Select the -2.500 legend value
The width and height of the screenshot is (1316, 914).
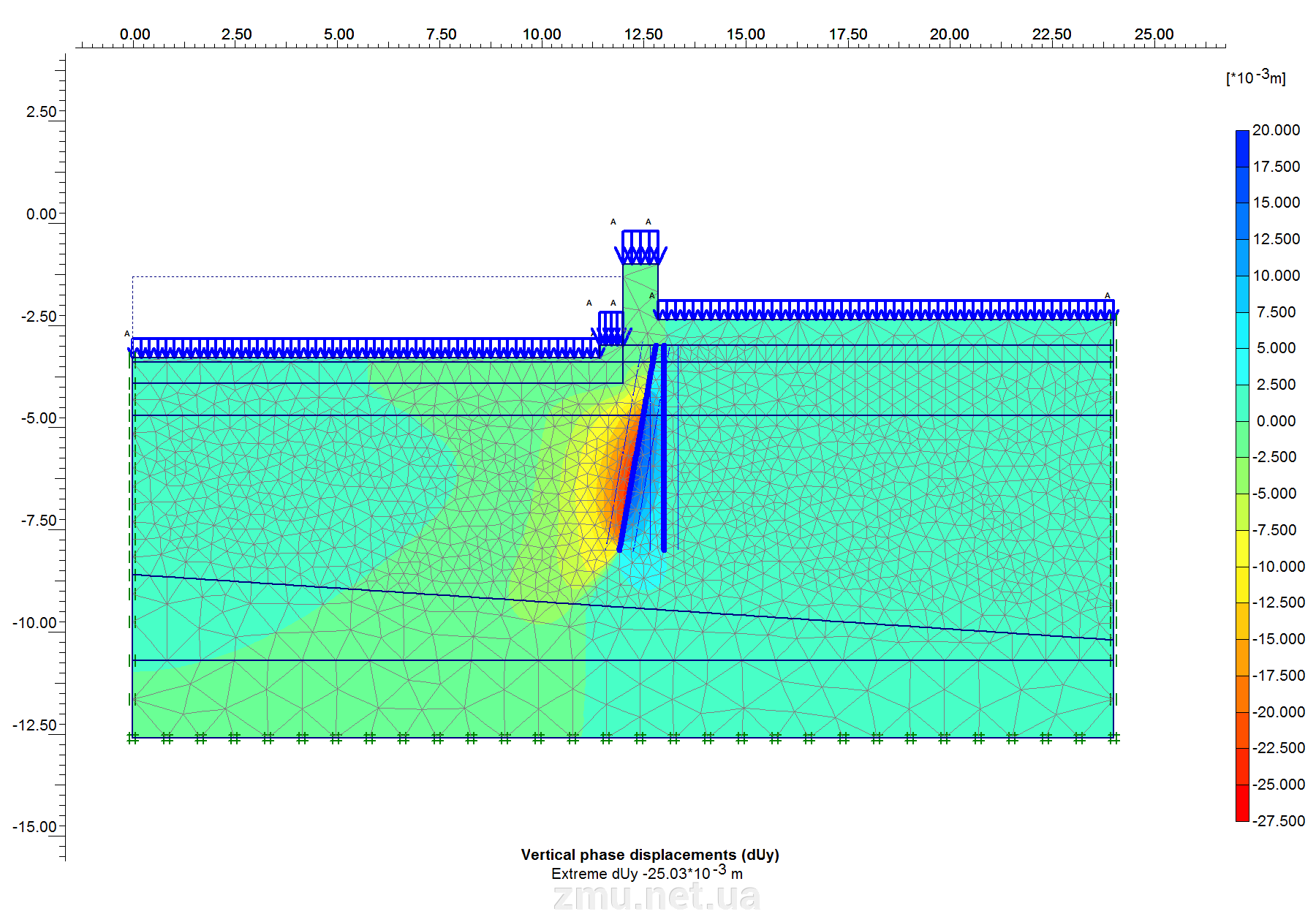tap(1274, 457)
